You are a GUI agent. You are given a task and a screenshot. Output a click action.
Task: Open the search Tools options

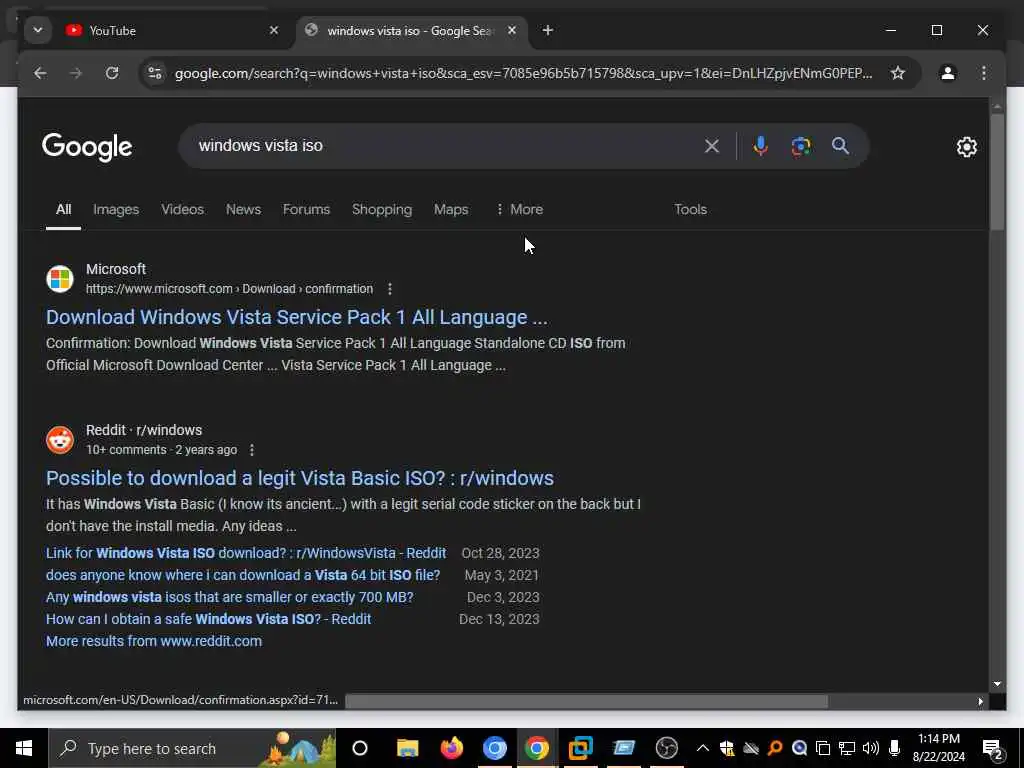point(690,210)
